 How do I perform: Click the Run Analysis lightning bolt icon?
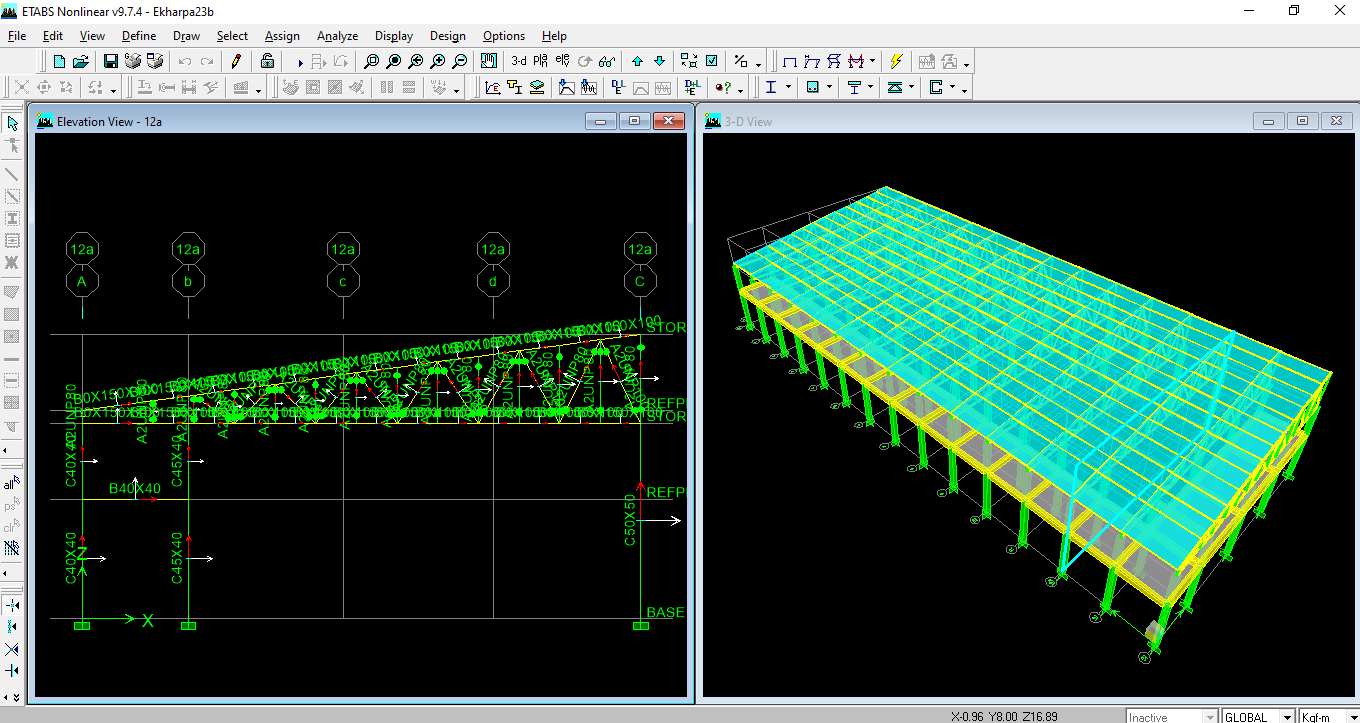pos(896,61)
